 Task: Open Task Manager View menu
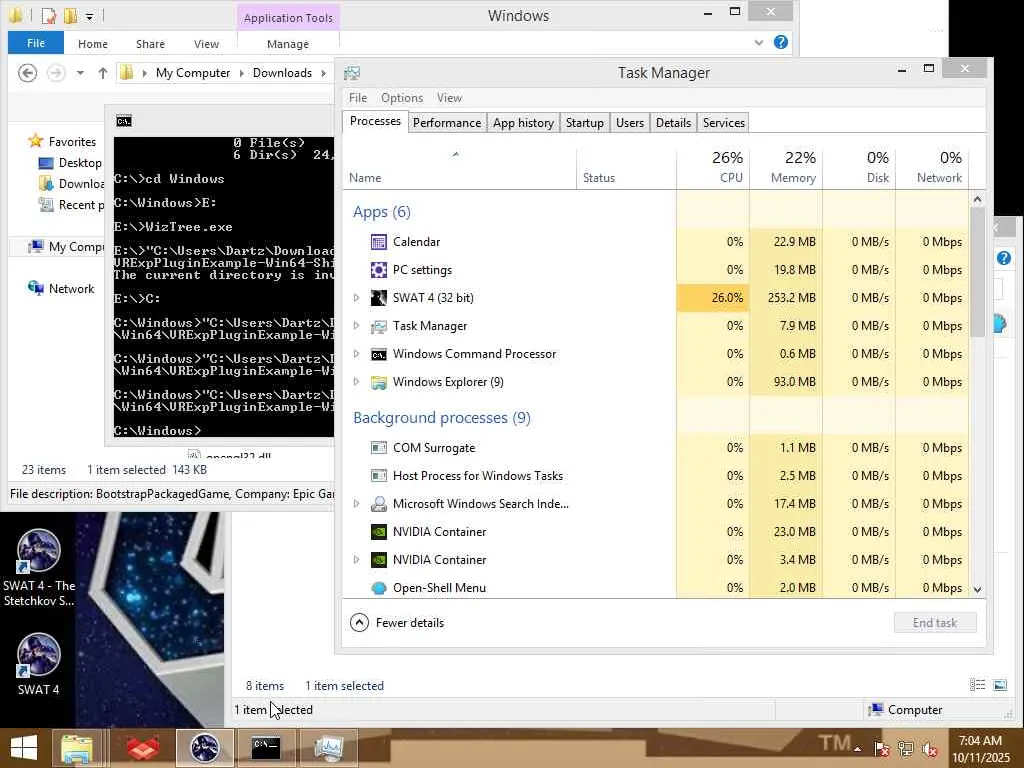coord(449,98)
